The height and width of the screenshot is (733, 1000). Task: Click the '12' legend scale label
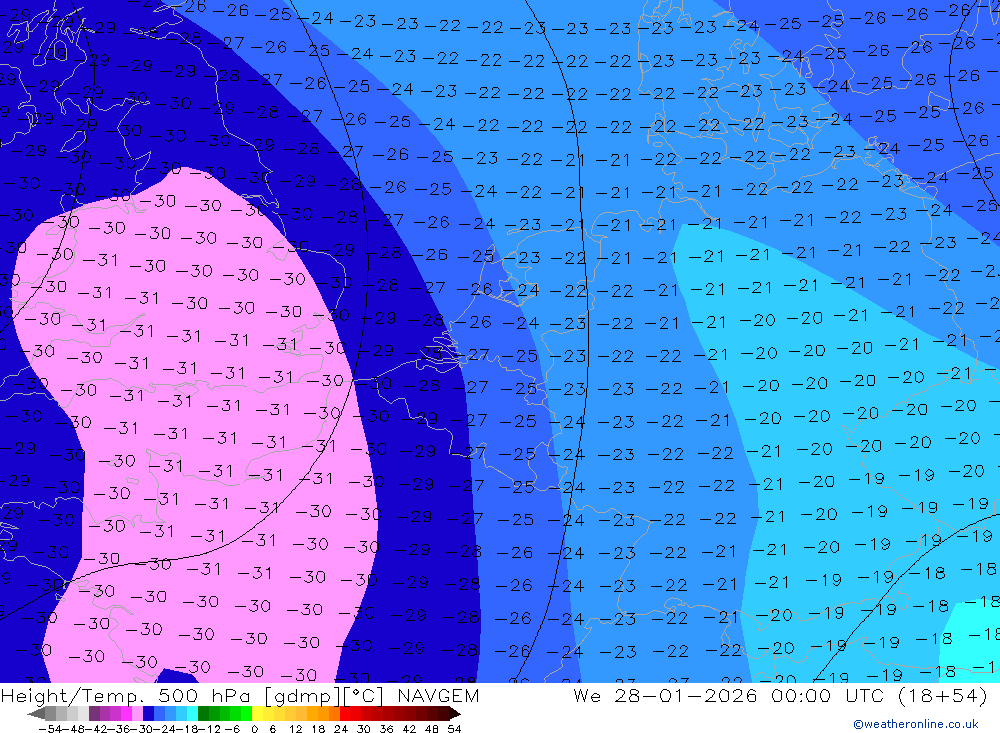tap(295, 729)
